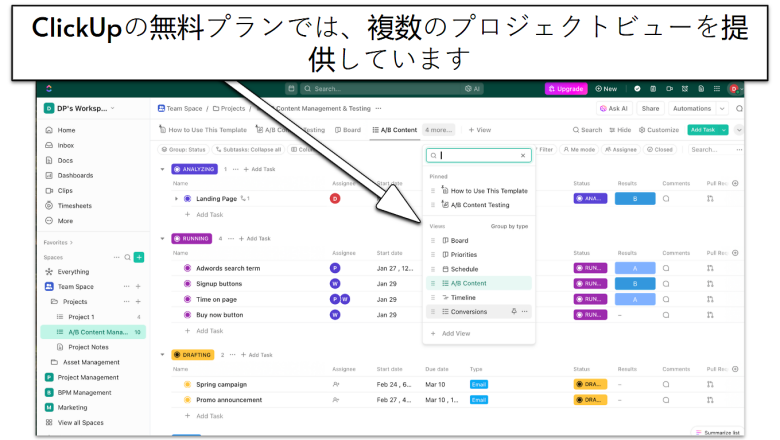Click the Spaces search magnifier icon
This screenshot has width=780, height=440.
127,257
